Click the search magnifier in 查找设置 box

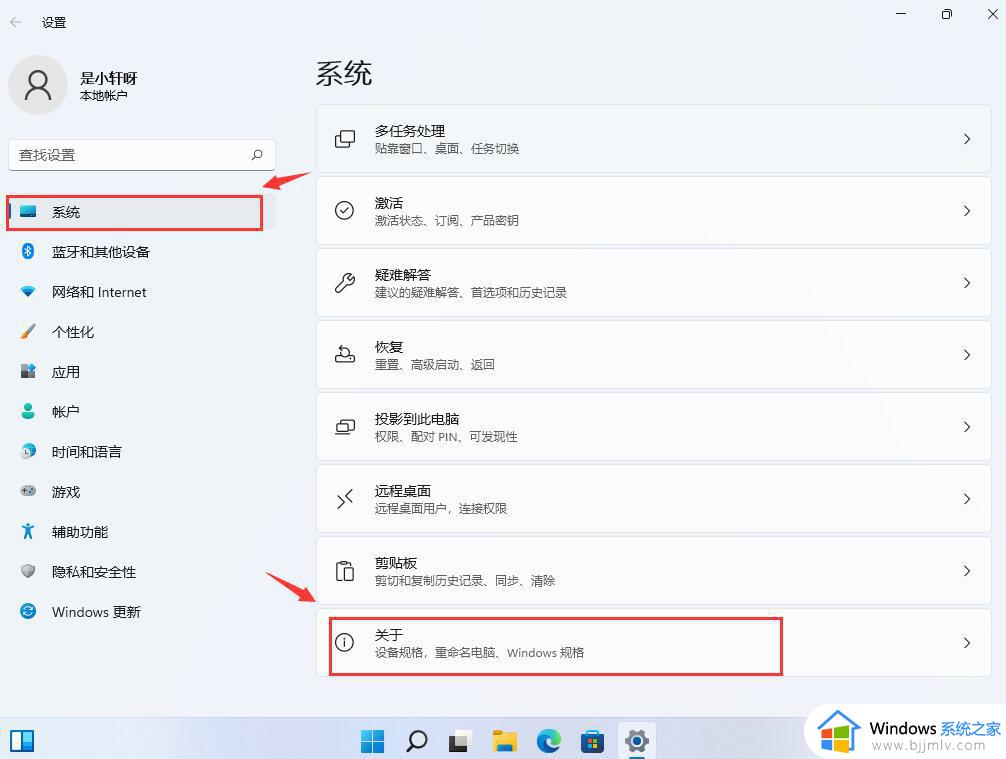coord(257,155)
